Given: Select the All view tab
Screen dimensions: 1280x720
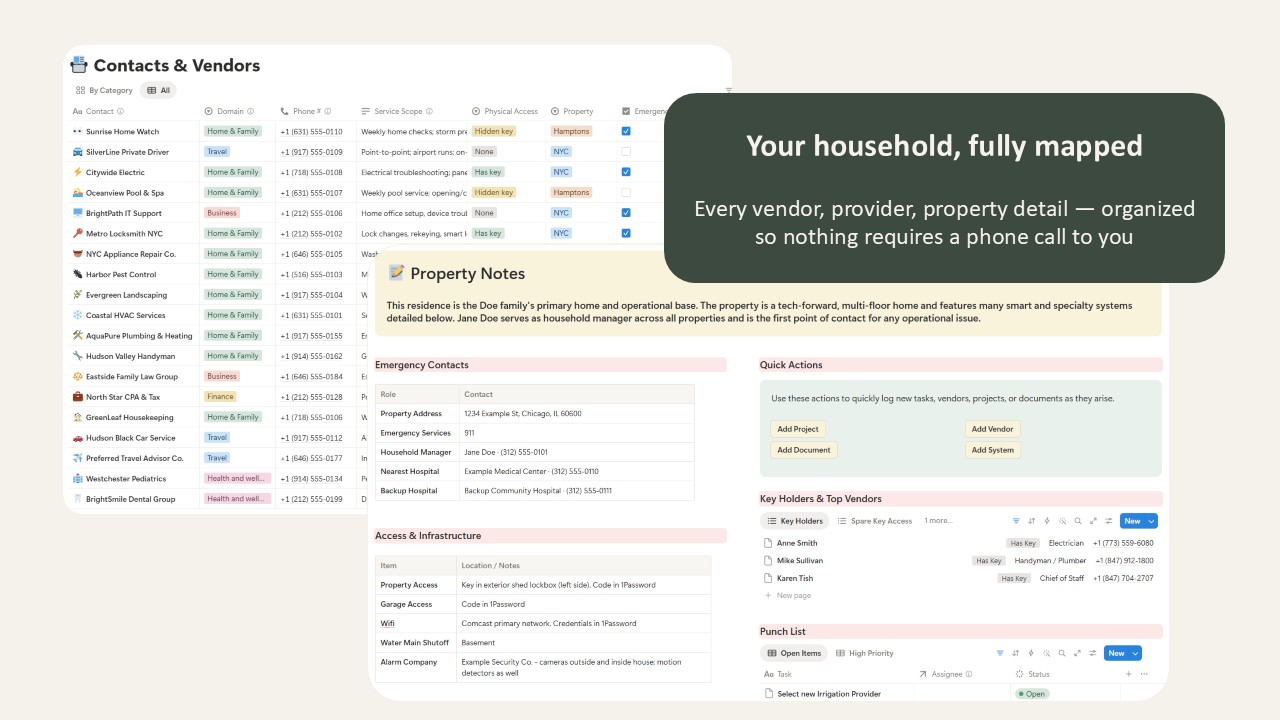Looking at the screenshot, I should pos(159,90).
